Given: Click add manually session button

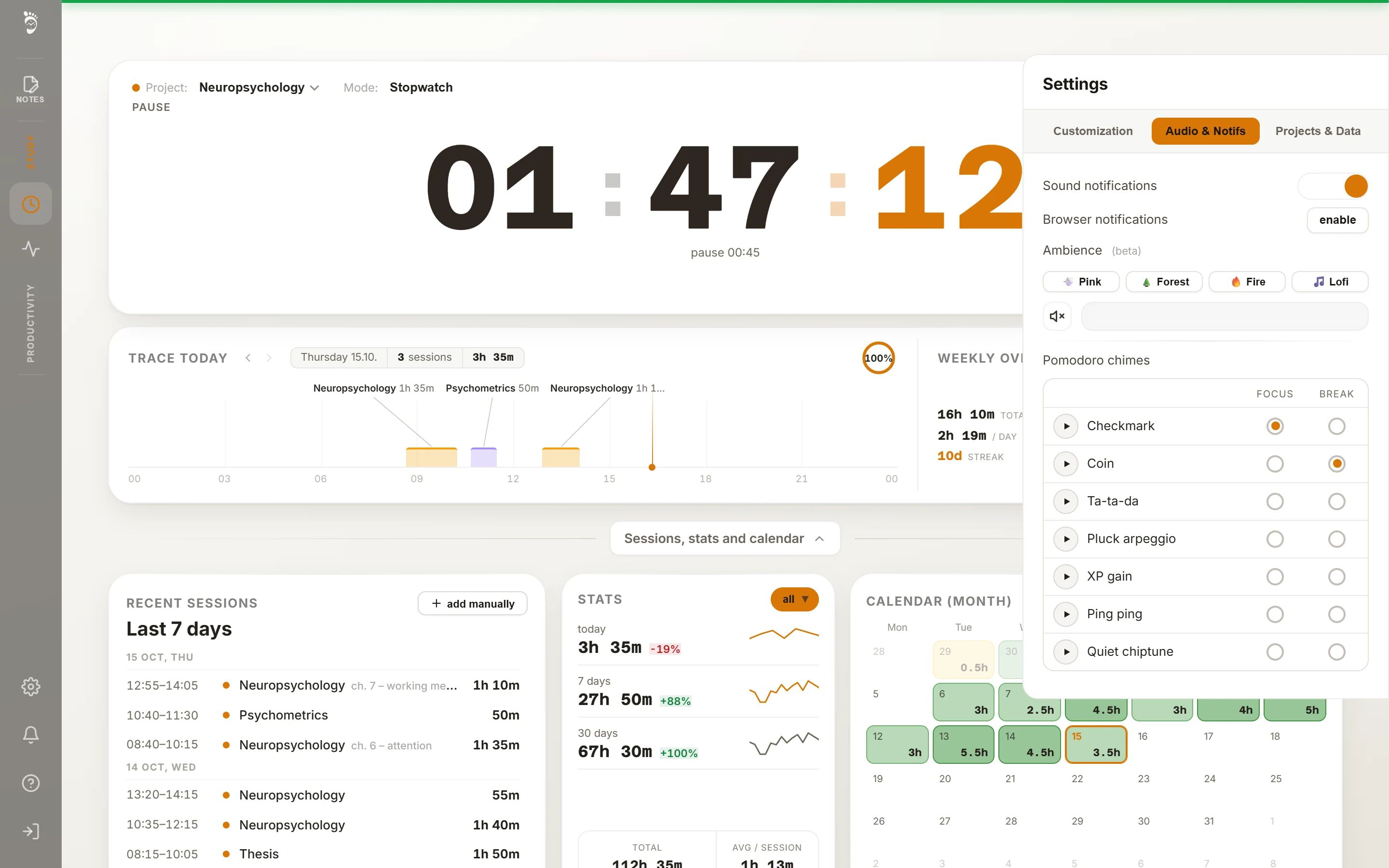Looking at the screenshot, I should pyautogui.click(x=472, y=603).
